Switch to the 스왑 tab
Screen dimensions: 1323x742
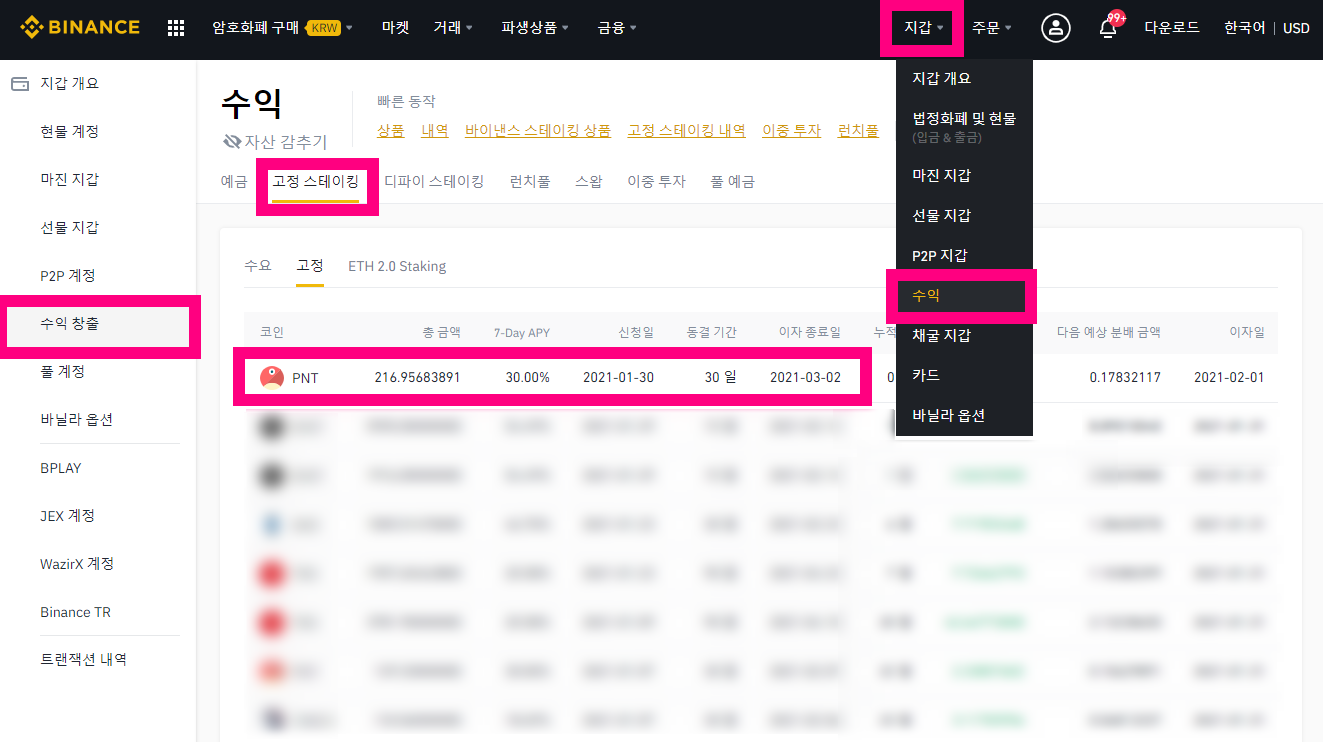click(589, 182)
